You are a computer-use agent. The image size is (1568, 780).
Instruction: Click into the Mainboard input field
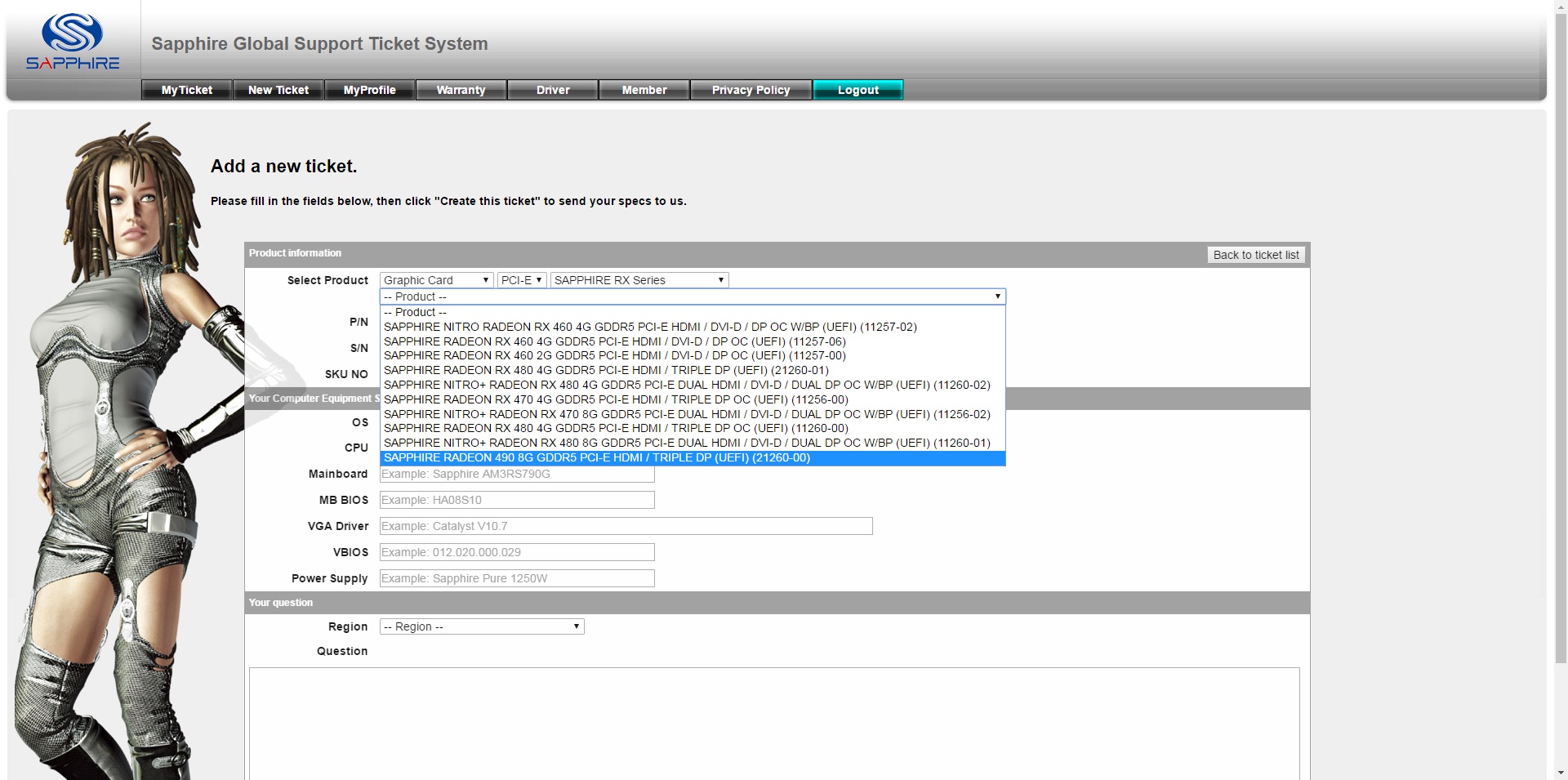517,475
